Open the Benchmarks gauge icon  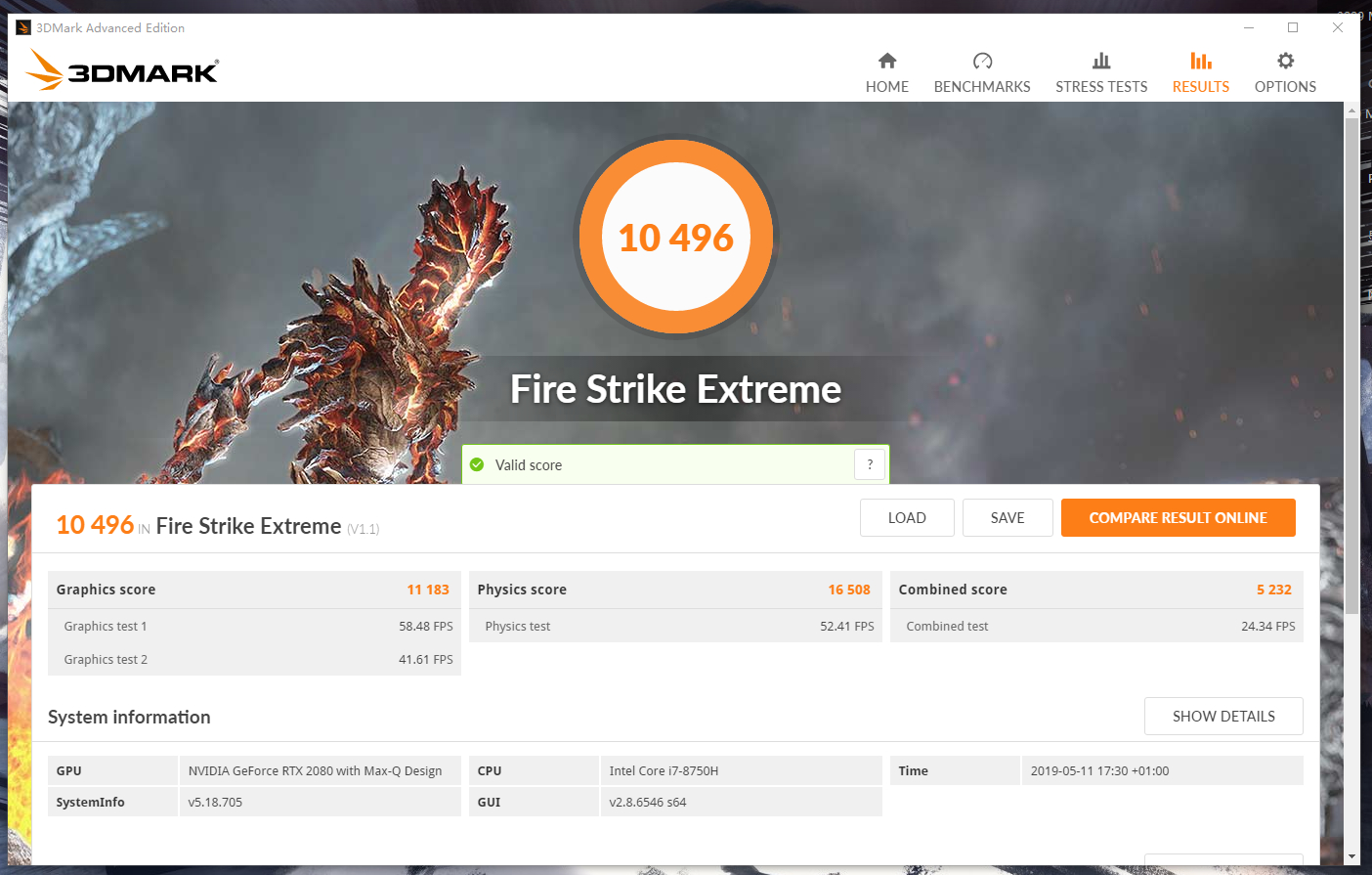coord(982,61)
